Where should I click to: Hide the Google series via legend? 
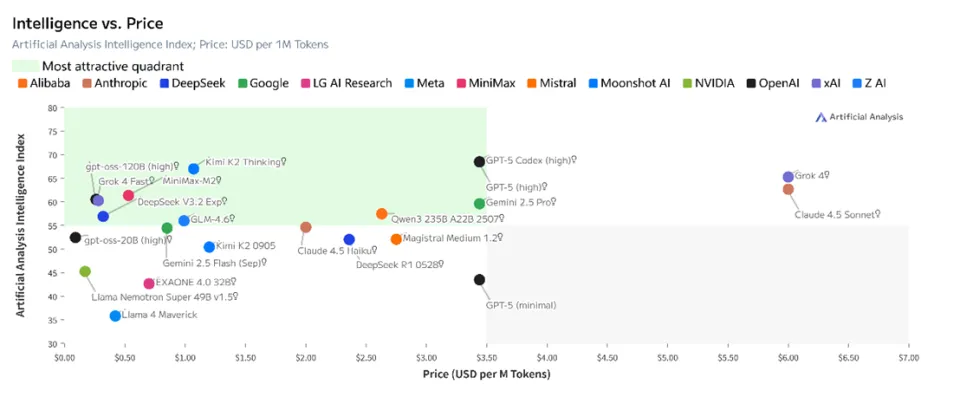click(x=269, y=83)
